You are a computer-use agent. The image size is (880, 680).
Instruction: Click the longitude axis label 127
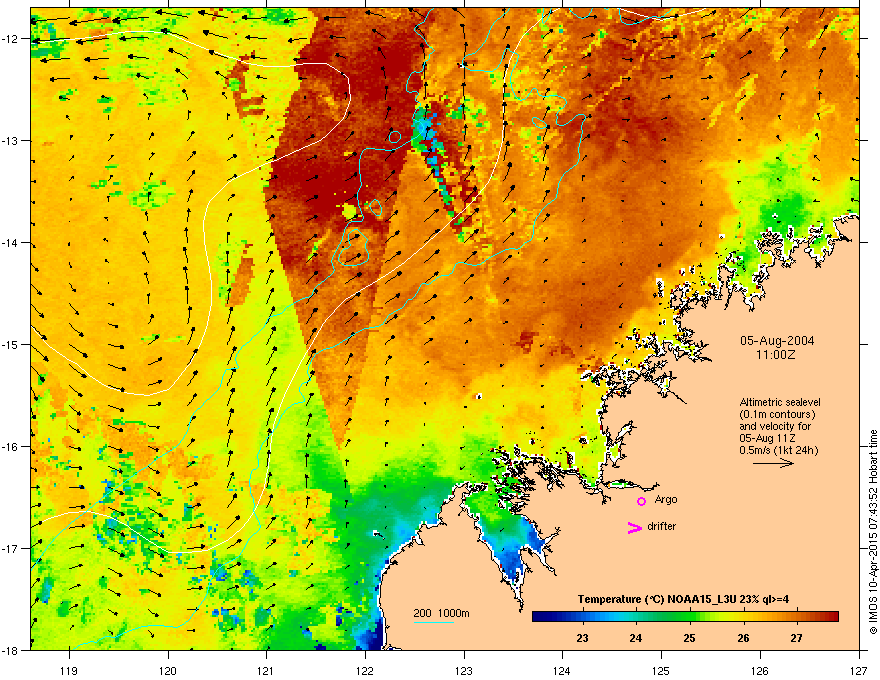859,670
